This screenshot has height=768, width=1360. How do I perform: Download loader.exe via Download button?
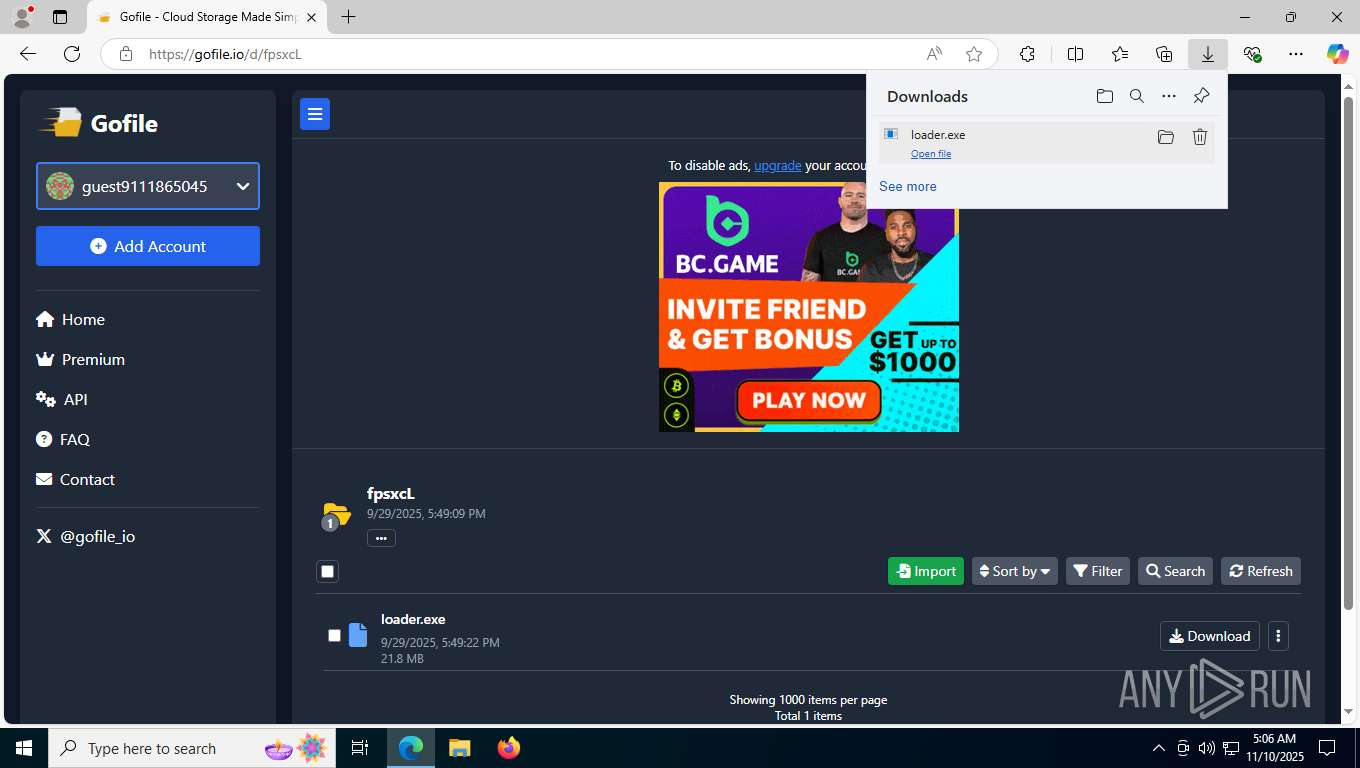(x=1210, y=636)
